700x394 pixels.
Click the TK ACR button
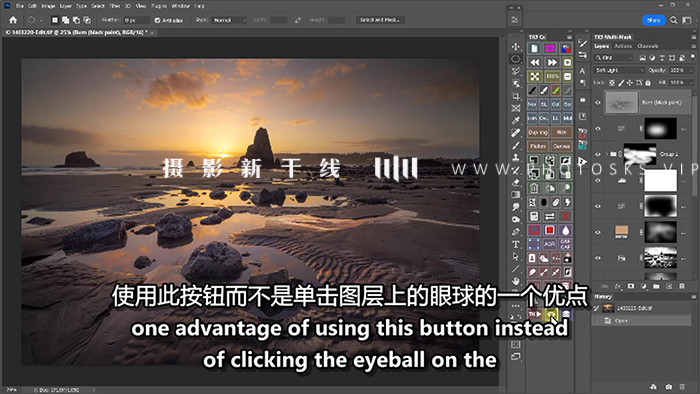tap(550, 244)
